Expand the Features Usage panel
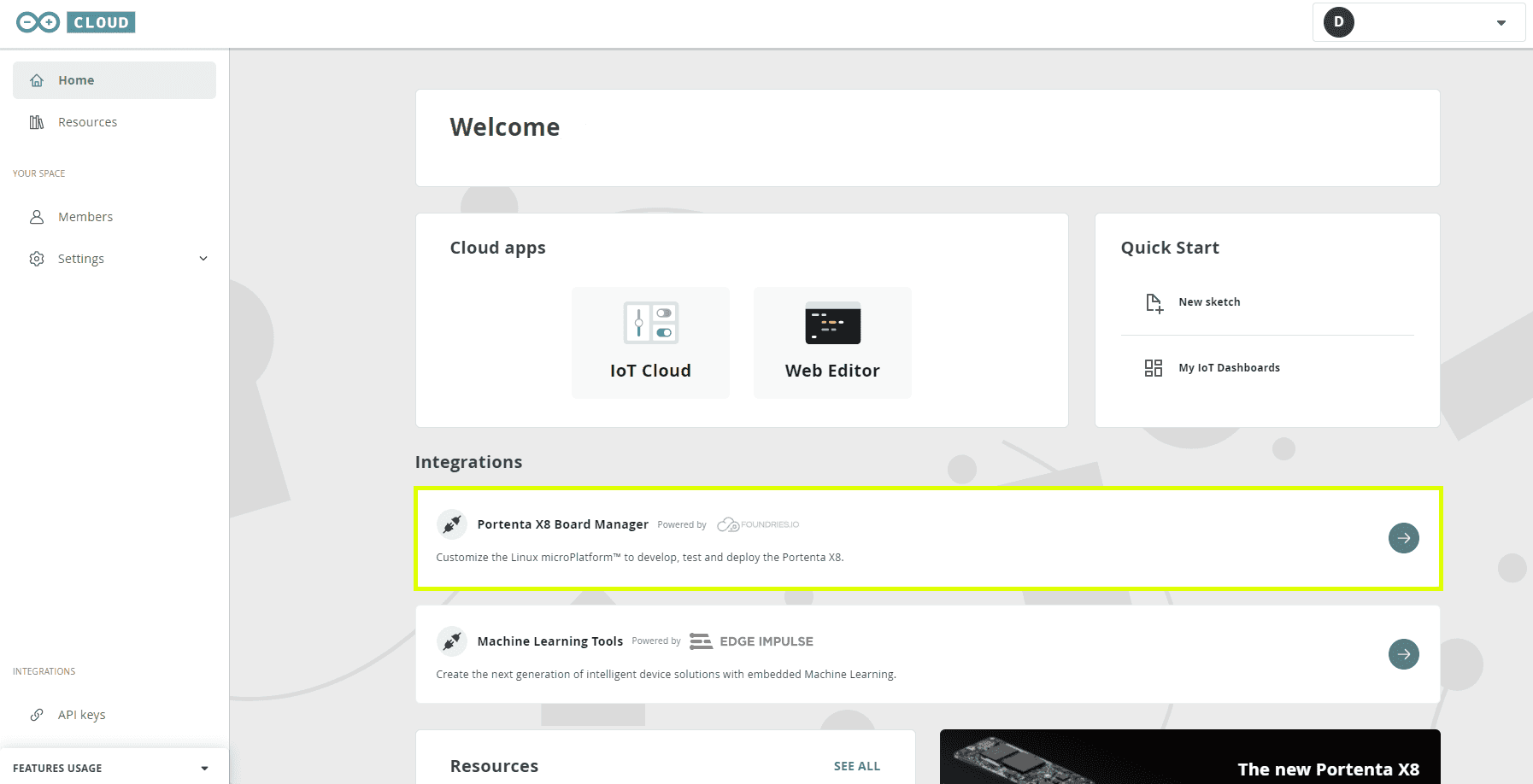This screenshot has width=1533, height=784. tap(204, 768)
